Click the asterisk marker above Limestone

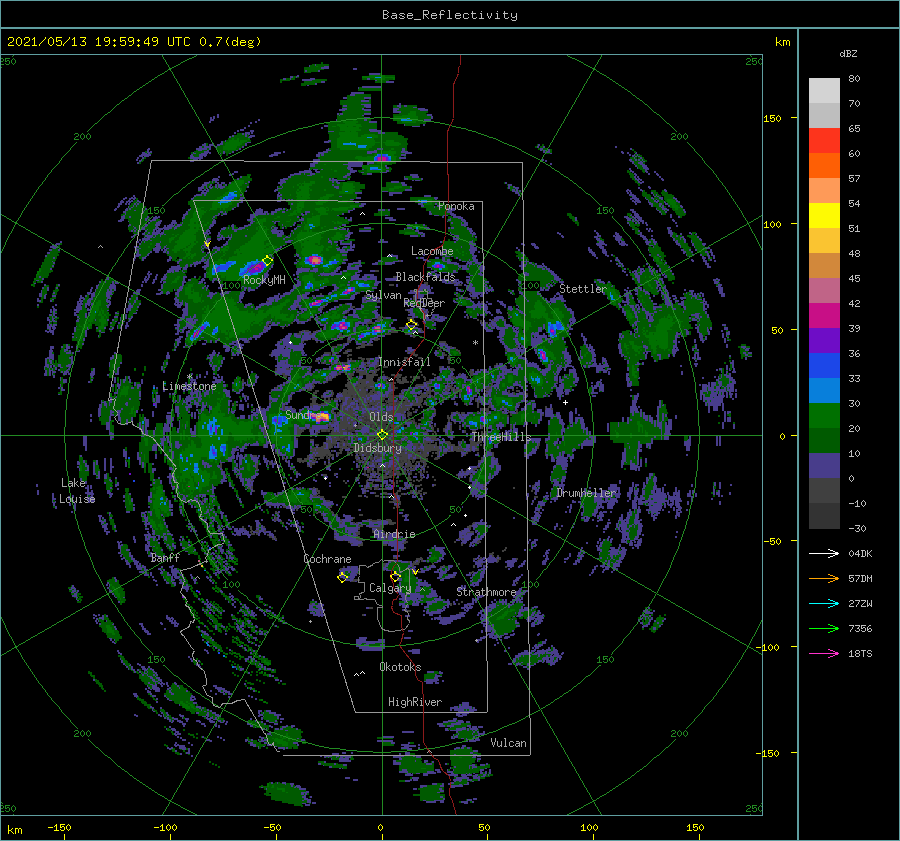(x=189, y=377)
